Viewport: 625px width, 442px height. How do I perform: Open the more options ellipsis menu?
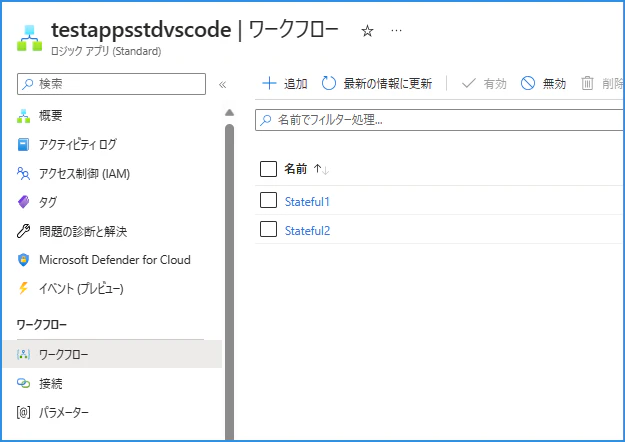(396, 31)
